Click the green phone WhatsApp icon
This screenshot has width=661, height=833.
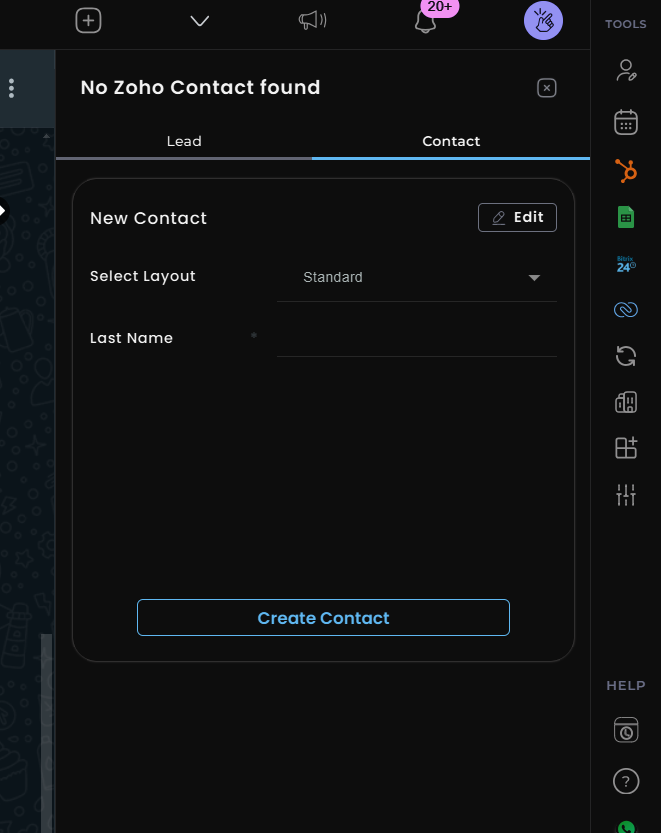pyautogui.click(x=626, y=827)
